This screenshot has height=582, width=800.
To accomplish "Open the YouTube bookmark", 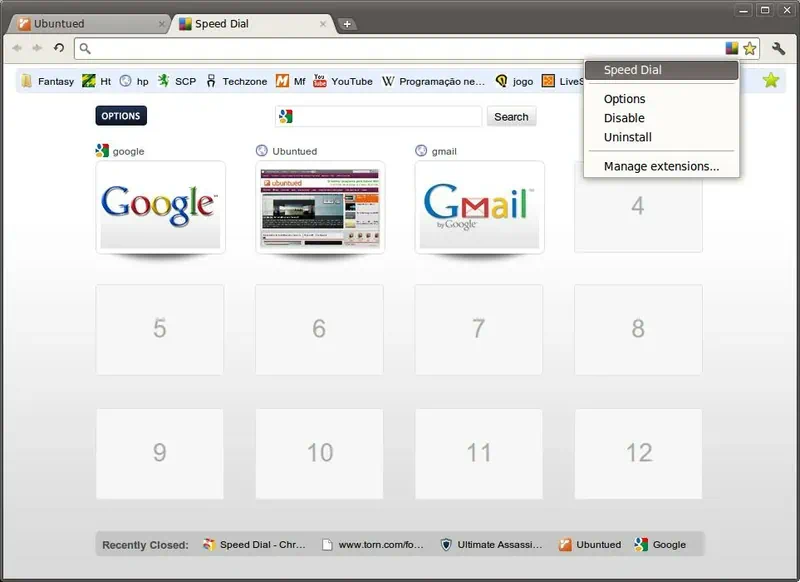I will pos(343,81).
